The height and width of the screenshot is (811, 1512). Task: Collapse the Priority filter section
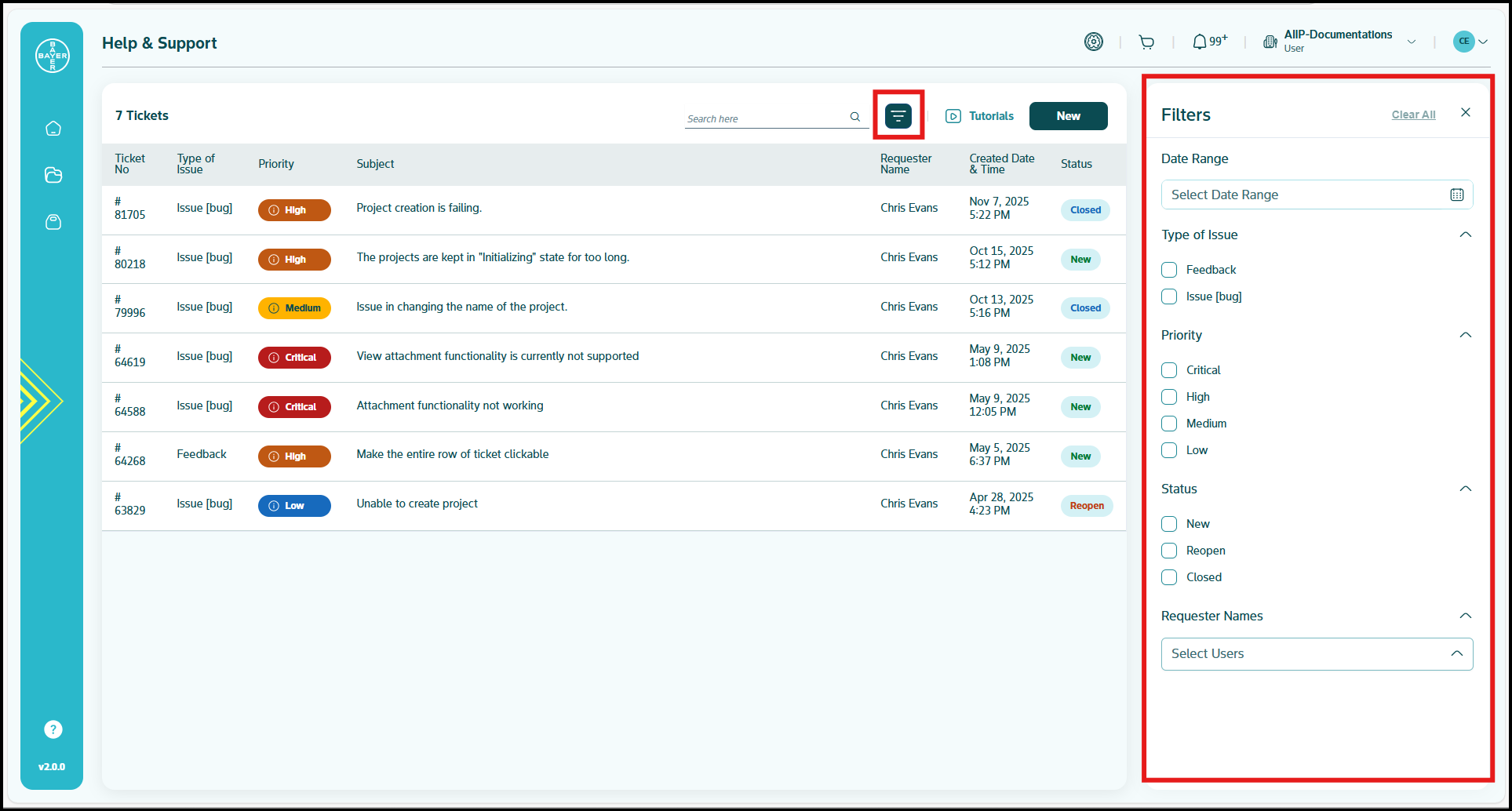point(1465,336)
